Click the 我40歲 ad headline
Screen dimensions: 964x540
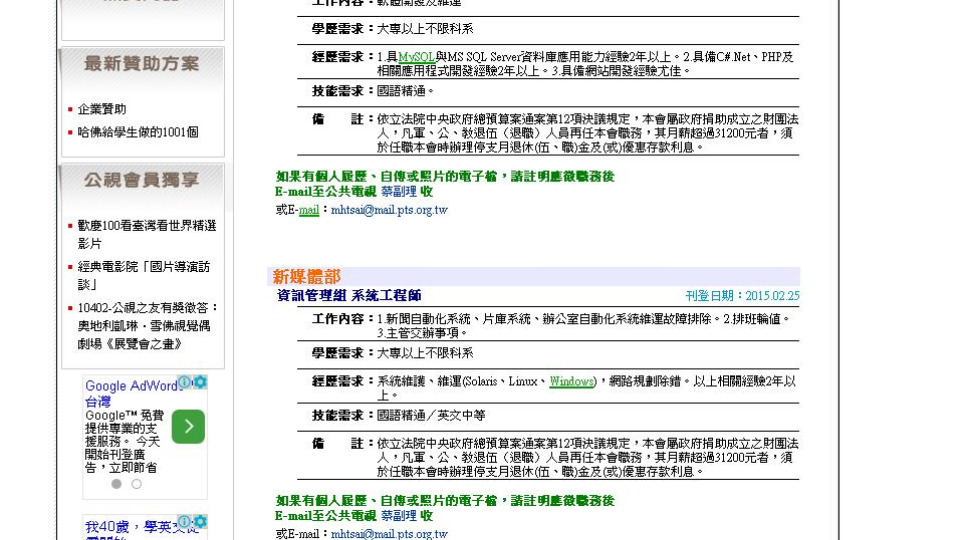pos(130,528)
